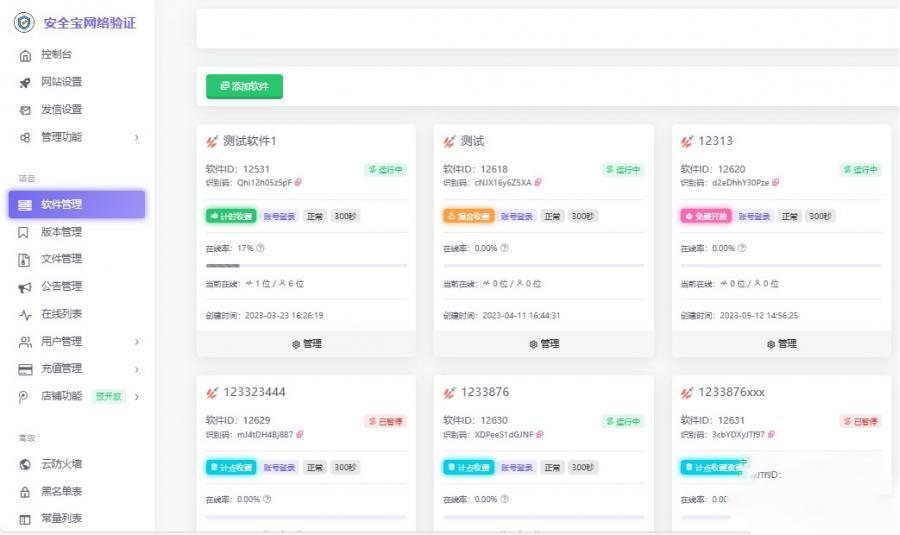
Task: Click 已暂停 status on 123323444 card
Action: pos(386,422)
